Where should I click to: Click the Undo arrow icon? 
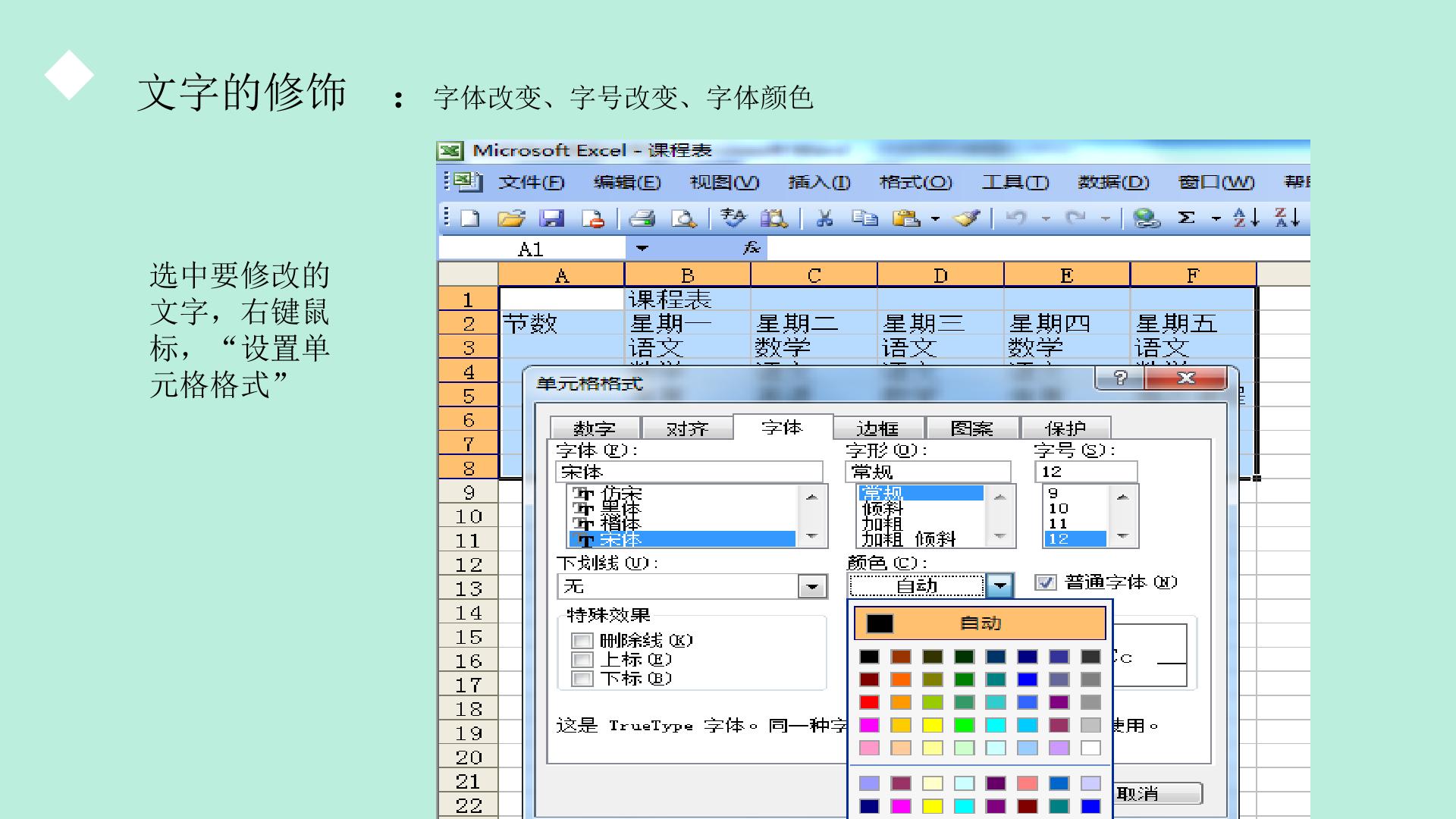(1016, 218)
